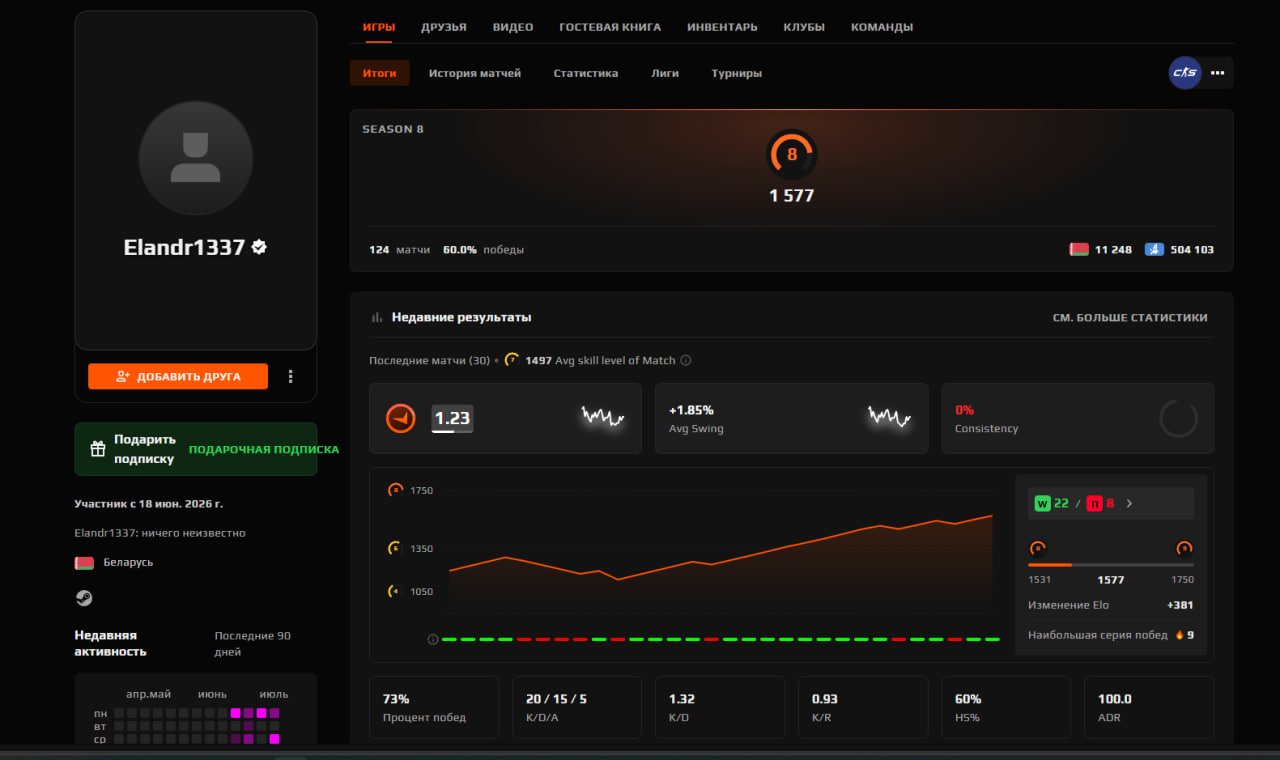Click the Elo value 1 577
Viewport: 1280px width, 760px height.
pos(792,196)
